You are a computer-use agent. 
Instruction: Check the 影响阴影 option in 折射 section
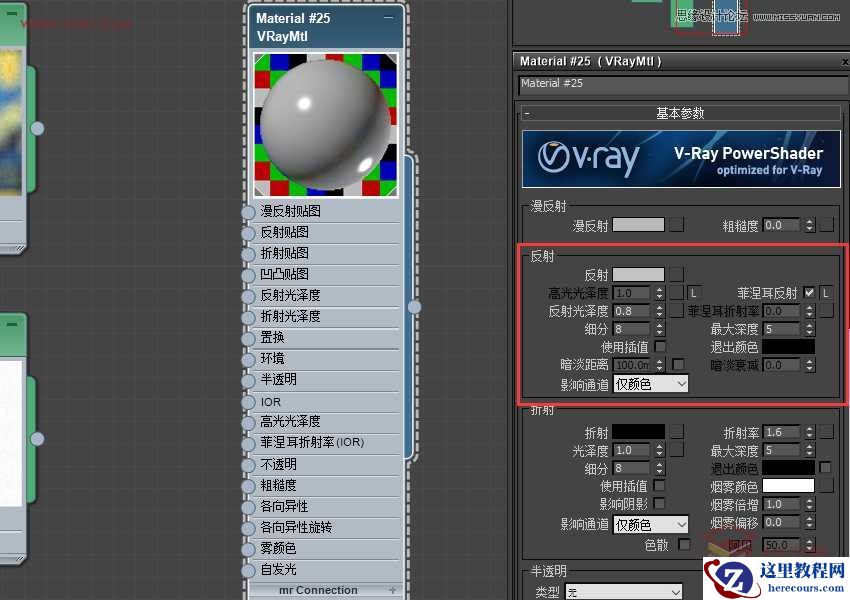(659, 503)
